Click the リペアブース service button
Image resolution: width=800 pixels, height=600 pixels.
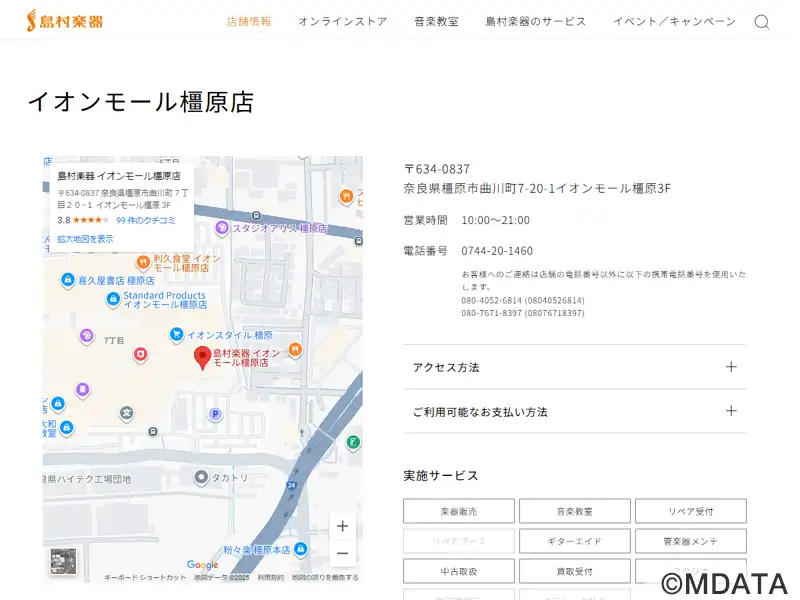pyautogui.click(x=459, y=541)
